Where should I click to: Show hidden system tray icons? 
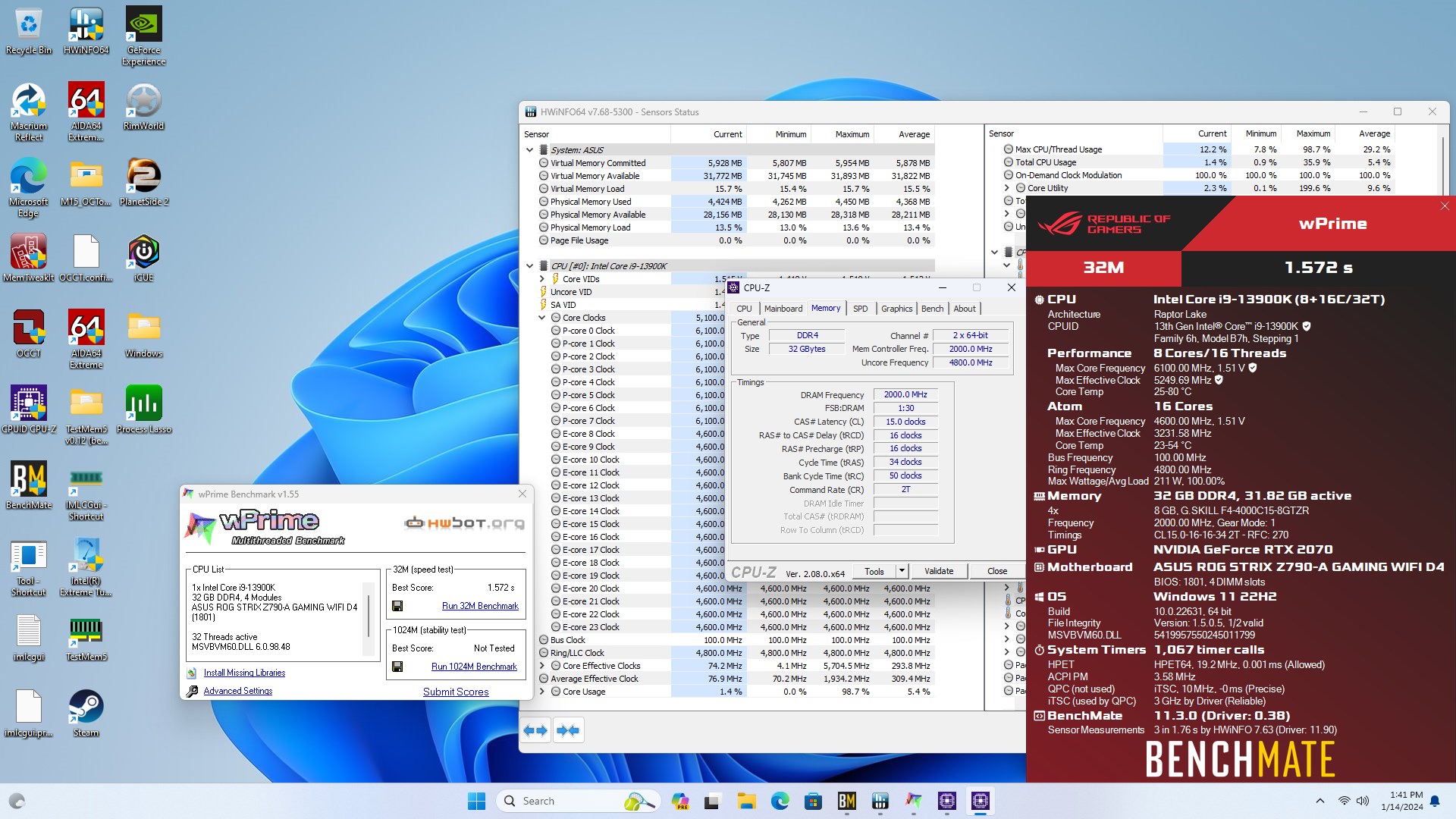1319,801
